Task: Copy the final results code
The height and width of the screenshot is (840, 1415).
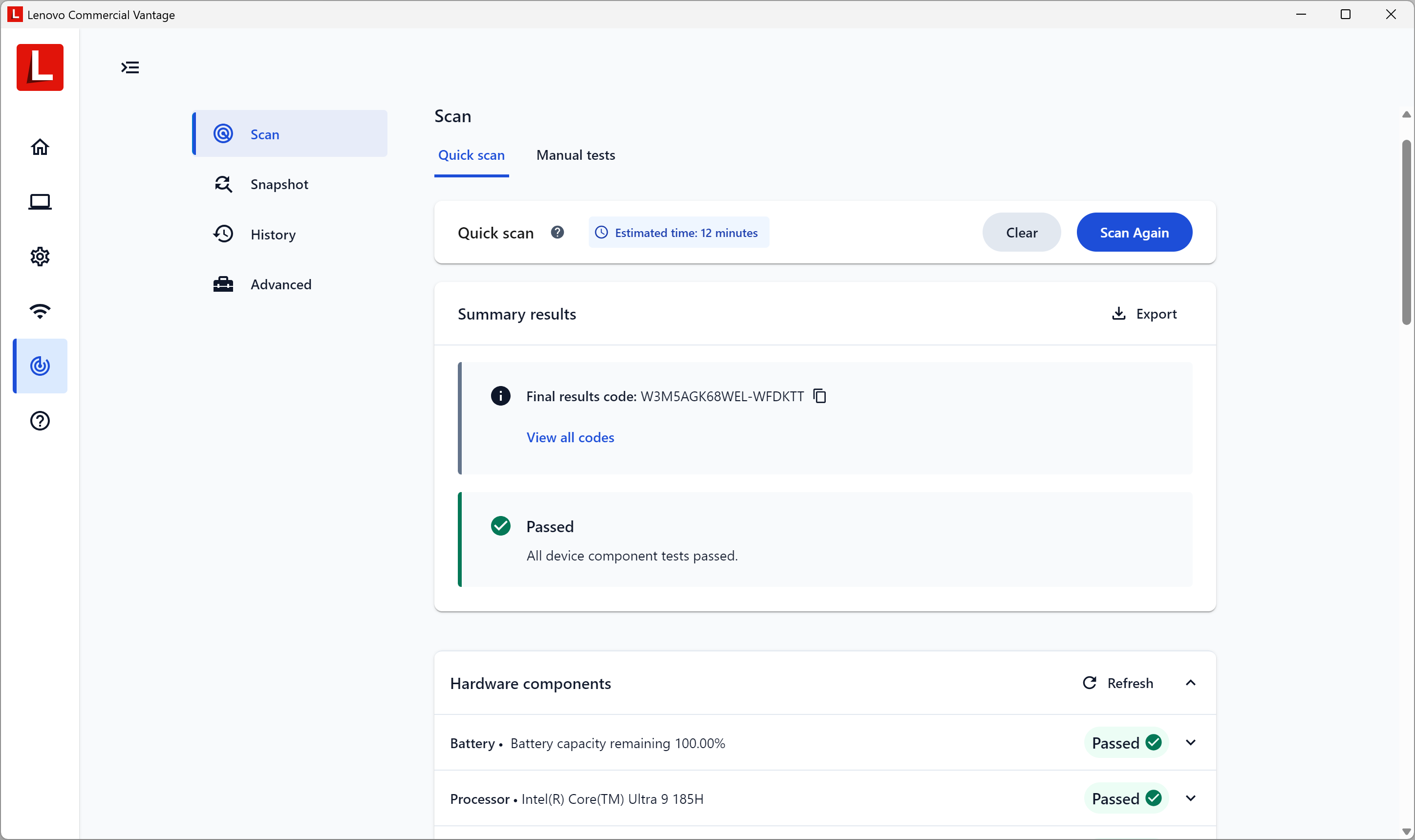Action: click(819, 396)
